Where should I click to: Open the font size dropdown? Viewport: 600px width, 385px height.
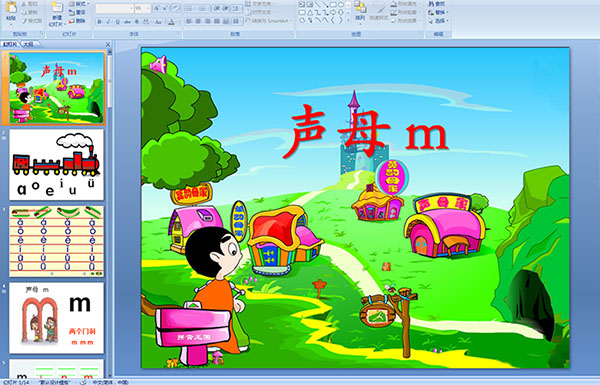(x=148, y=8)
